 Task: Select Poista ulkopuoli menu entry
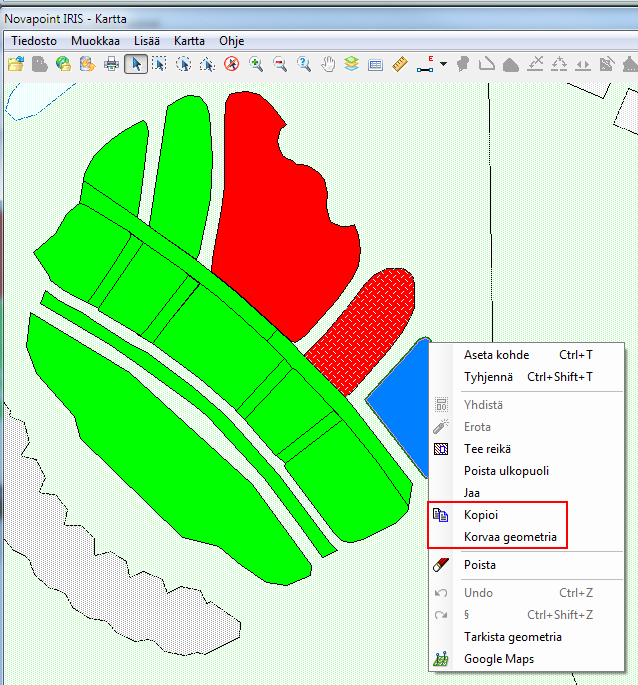click(527, 471)
